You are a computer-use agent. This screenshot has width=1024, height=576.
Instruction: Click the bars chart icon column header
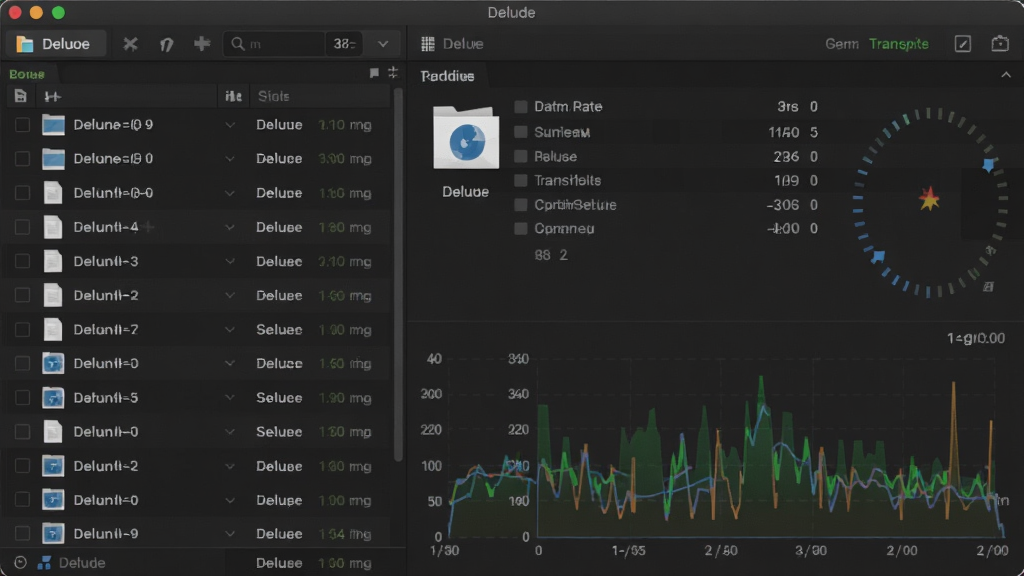point(233,96)
